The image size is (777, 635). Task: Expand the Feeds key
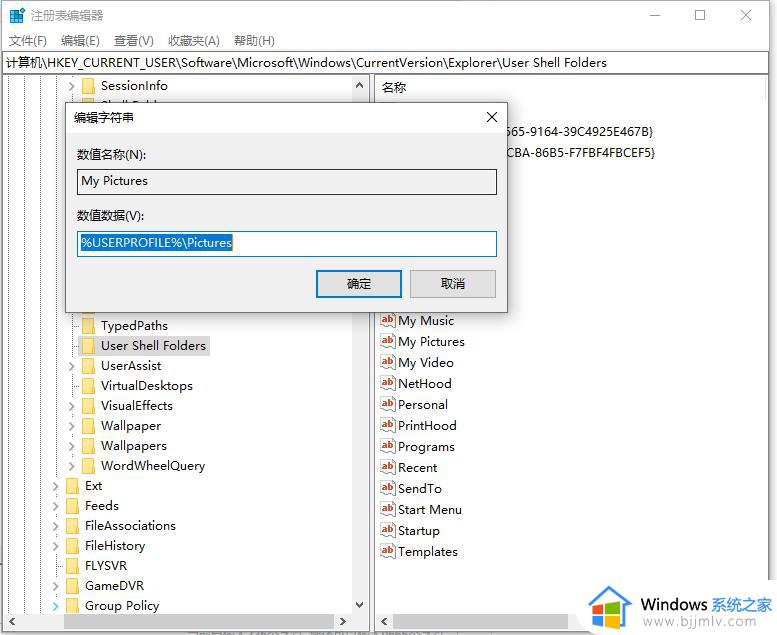coord(56,506)
